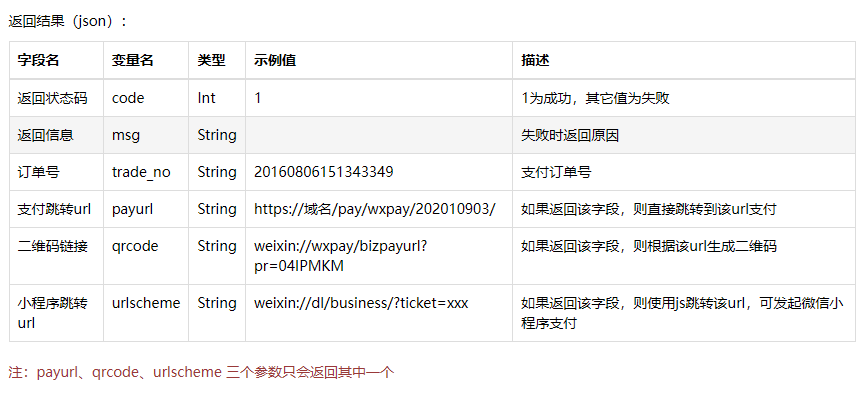868x393 pixels.
Task: Click the '则根据该url生成二维码' description
Action: [706, 246]
